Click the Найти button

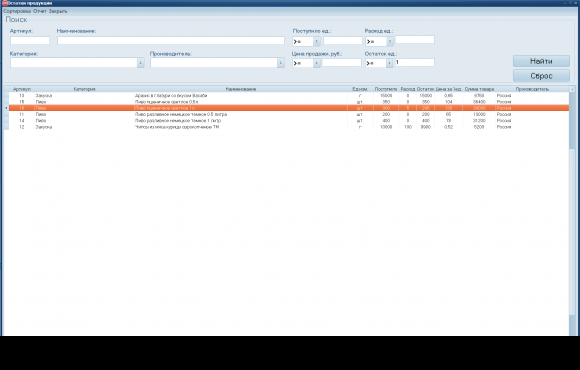[541, 61]
